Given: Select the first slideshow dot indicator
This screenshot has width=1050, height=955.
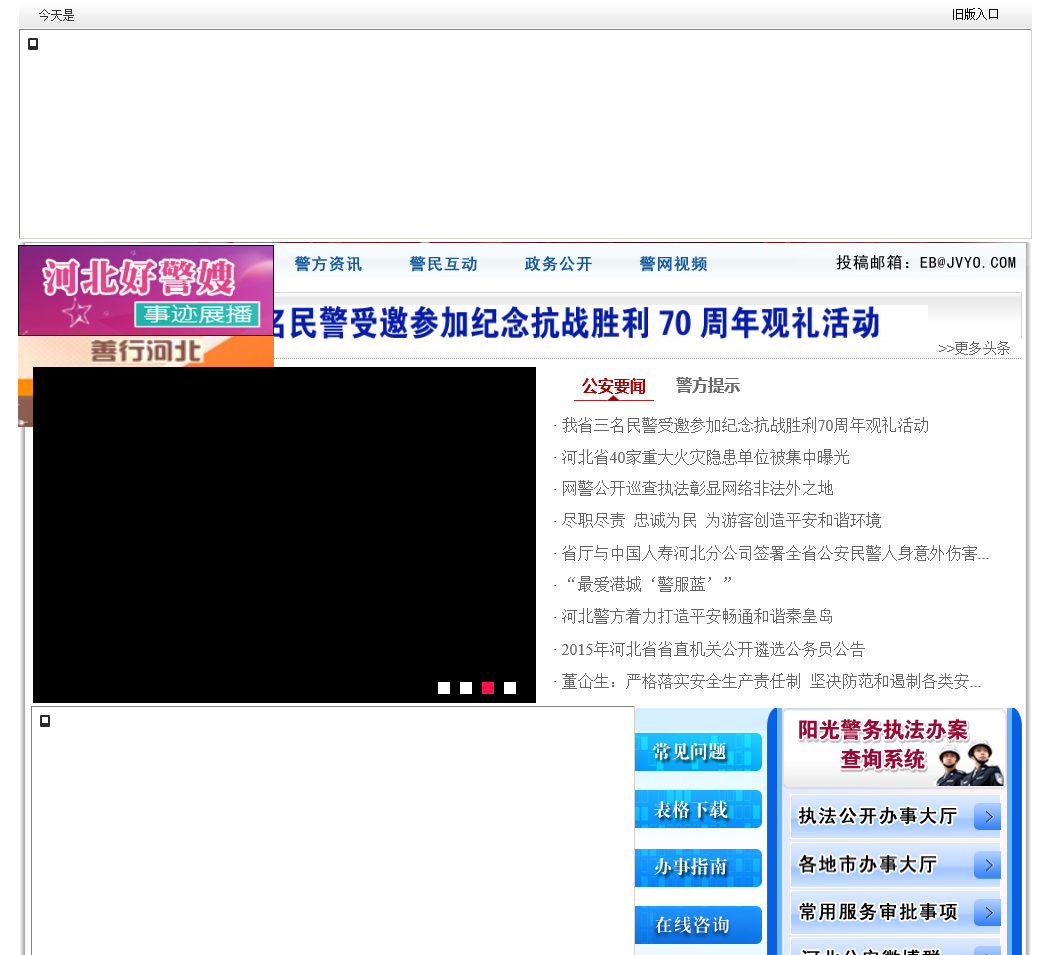Looking at the screenshot, I should (x=444, y=688).
